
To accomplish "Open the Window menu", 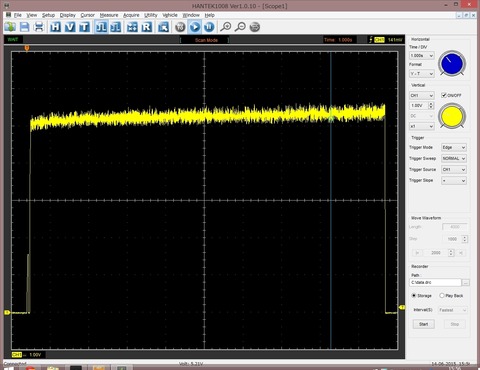I will click(191, 15).
